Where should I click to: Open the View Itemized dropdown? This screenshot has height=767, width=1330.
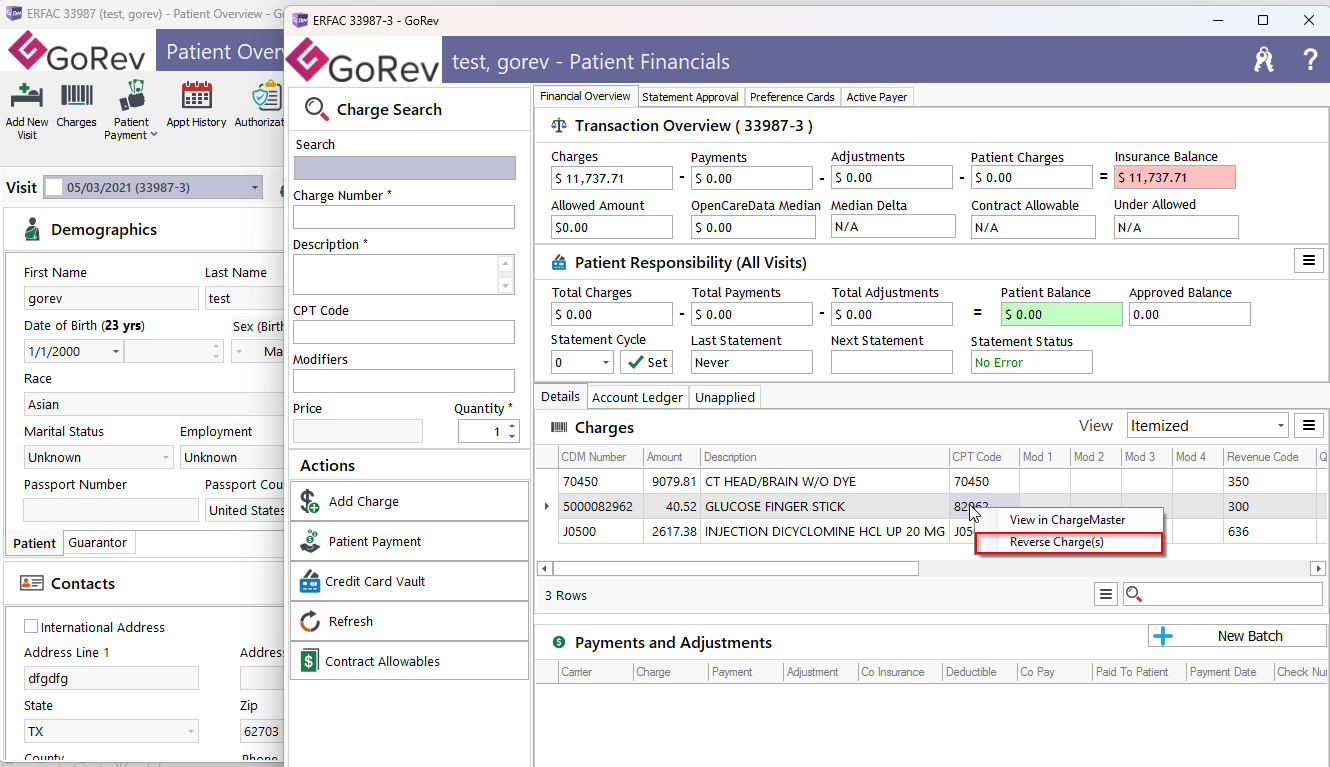[1281, 426]
